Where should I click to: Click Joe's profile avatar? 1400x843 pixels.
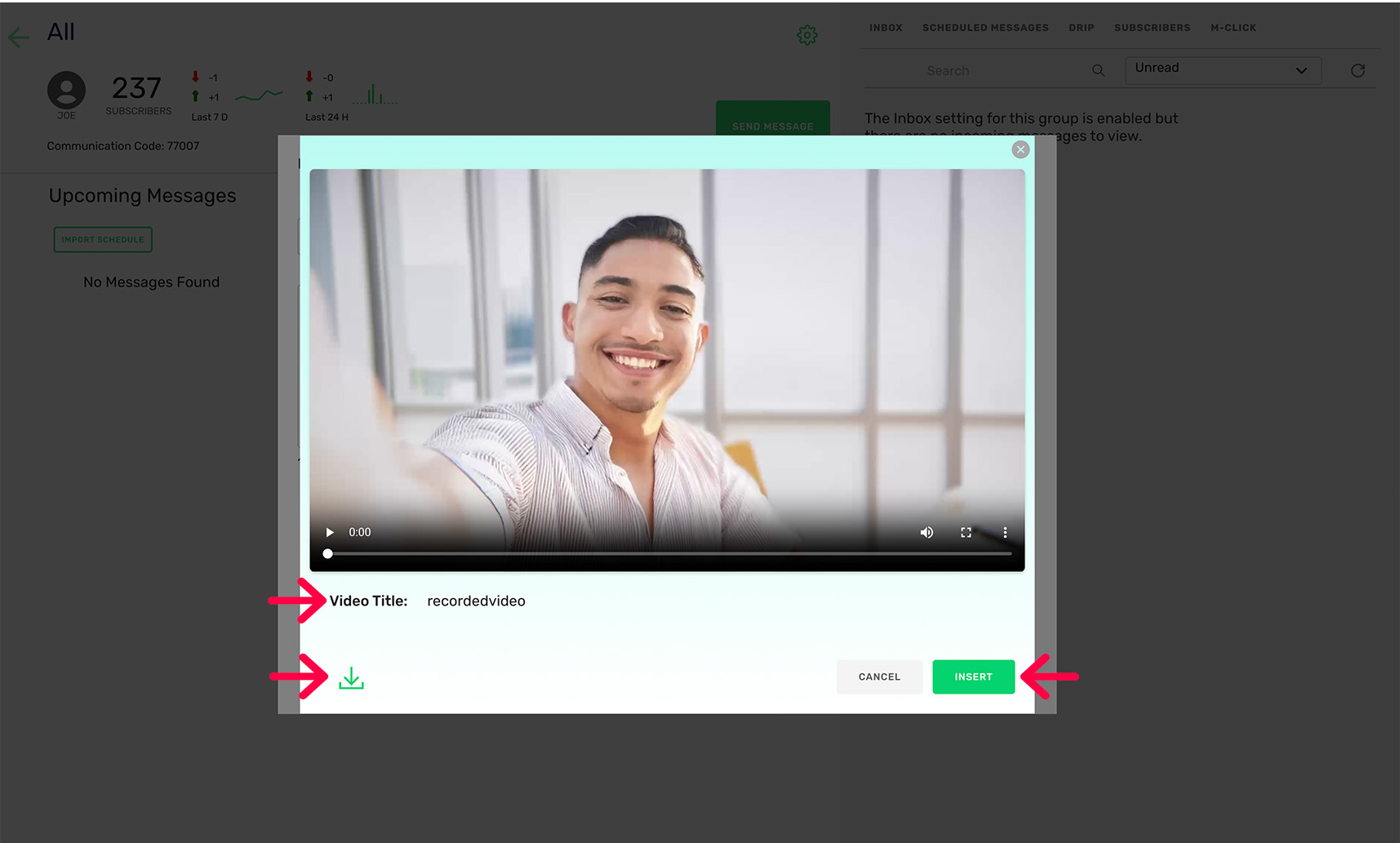(x=66, y=91)
